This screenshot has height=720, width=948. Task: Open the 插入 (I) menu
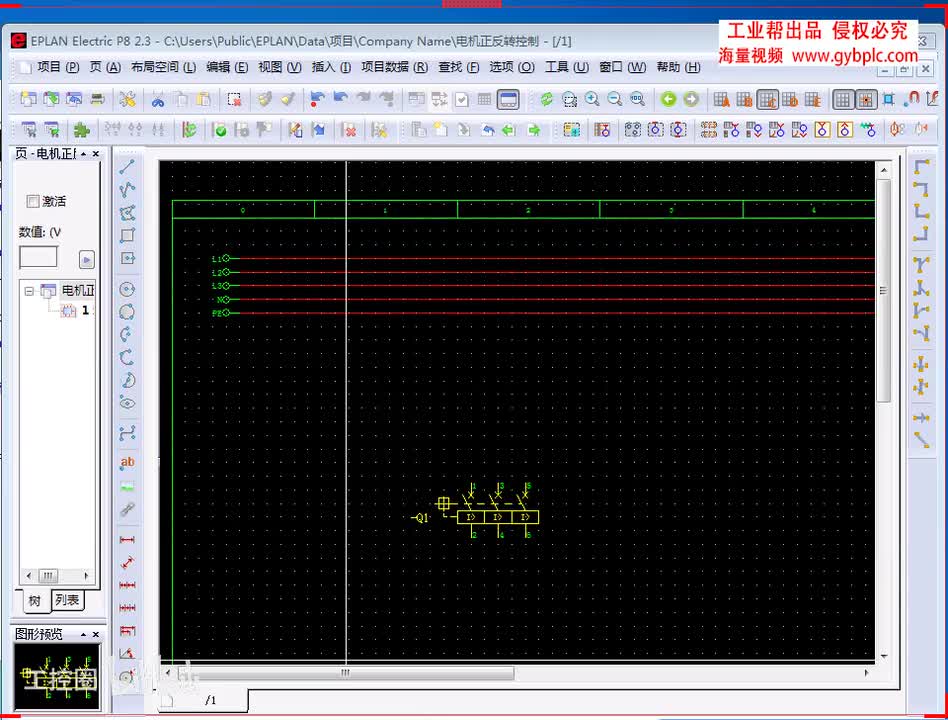point(330,67)
